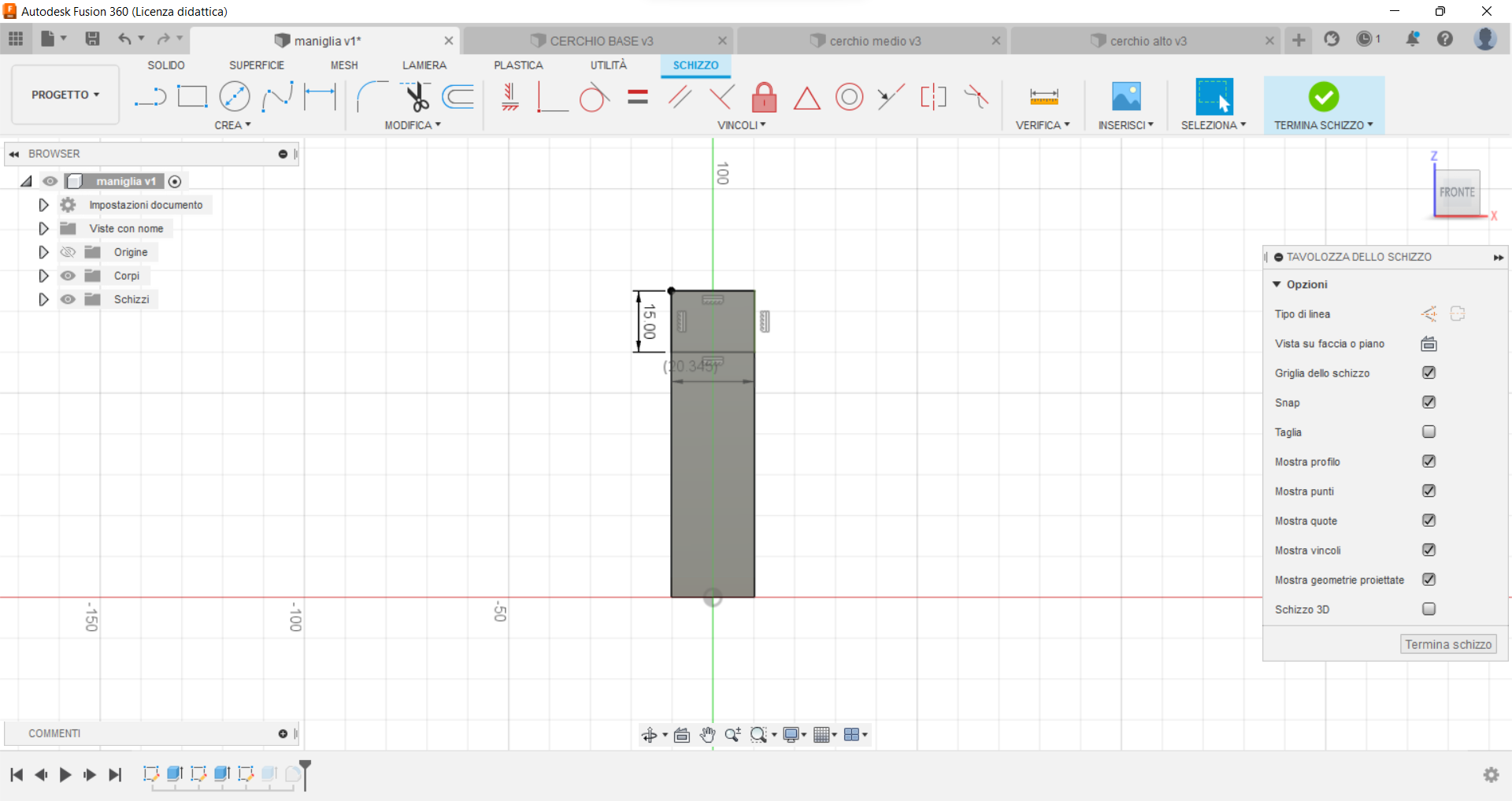The image size is (1512, 801).
Task: Choose the concentric constraint icon
Action: [849, 98]
